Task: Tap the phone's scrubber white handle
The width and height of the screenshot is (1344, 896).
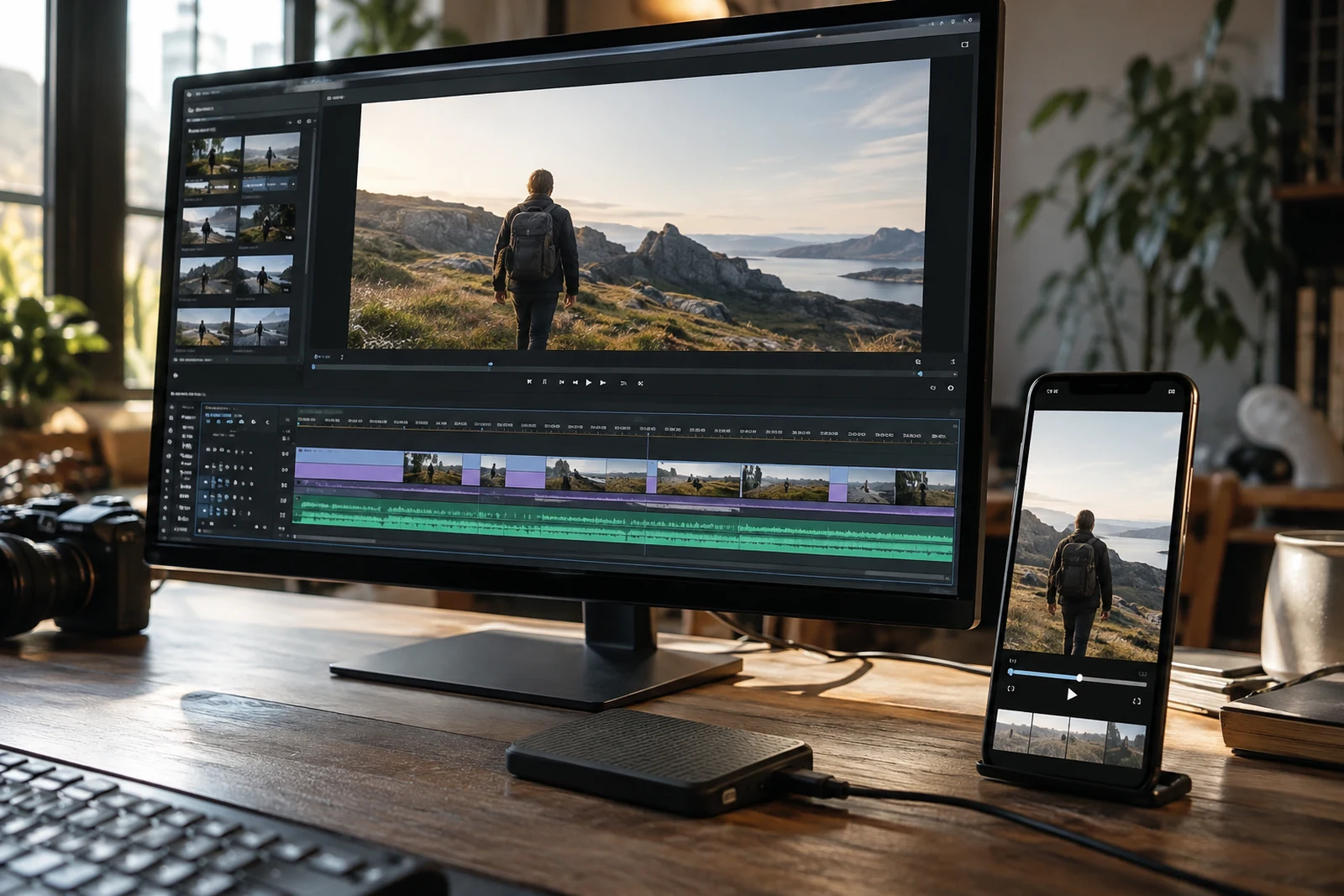Action: pos(1079,677)
